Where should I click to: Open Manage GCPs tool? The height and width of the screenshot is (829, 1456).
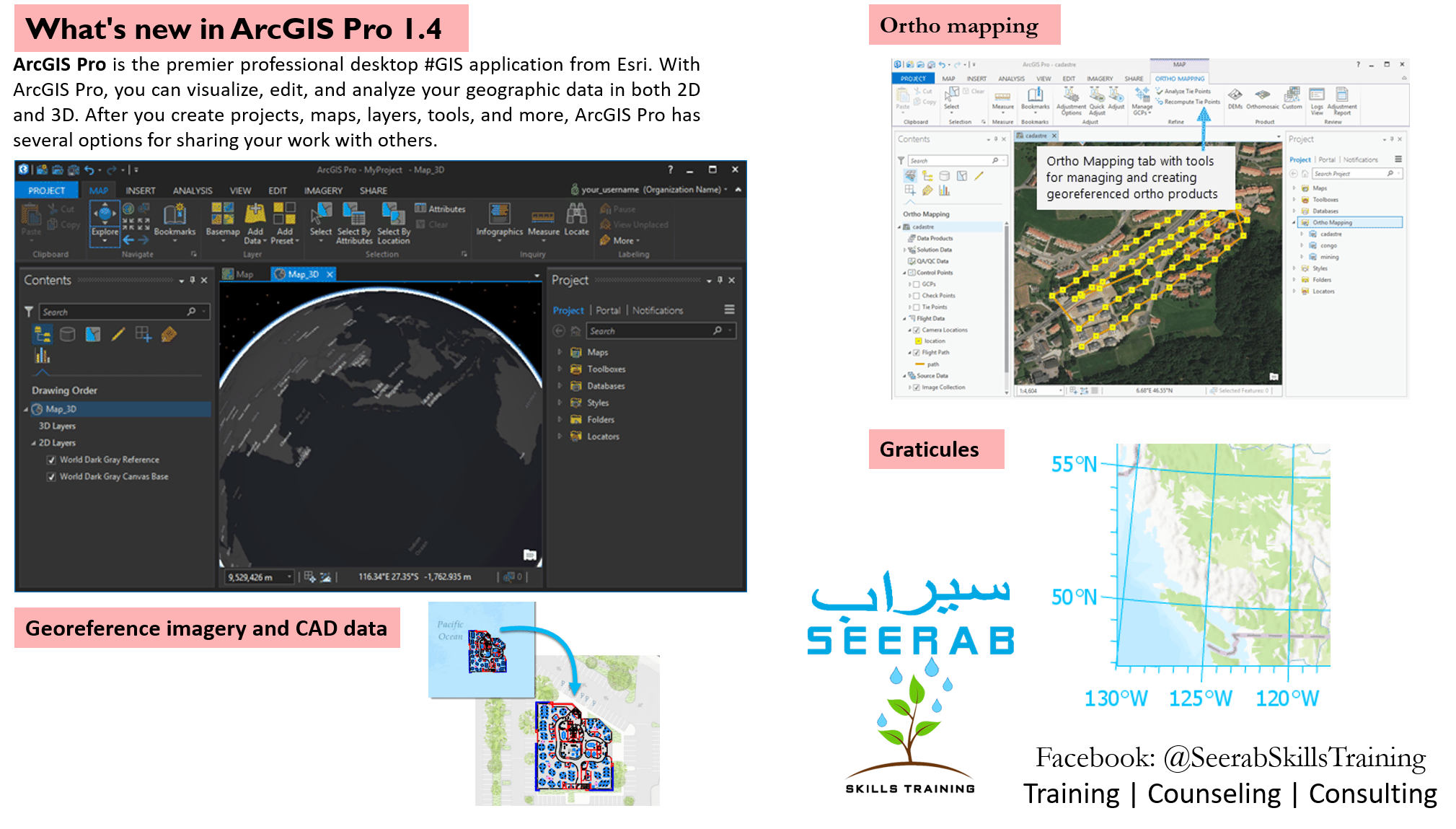(x=1142, y=100)
